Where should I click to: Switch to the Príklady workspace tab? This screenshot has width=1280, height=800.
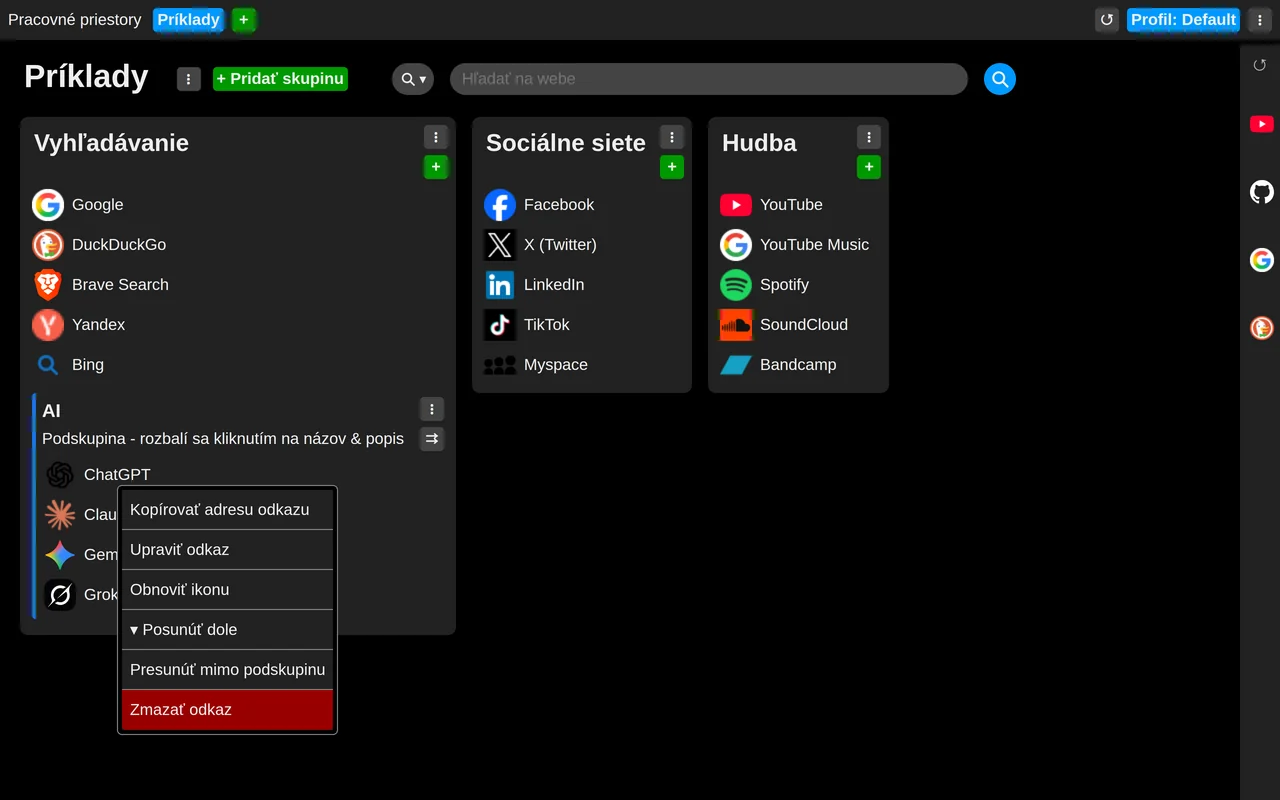tap(189, 20)
